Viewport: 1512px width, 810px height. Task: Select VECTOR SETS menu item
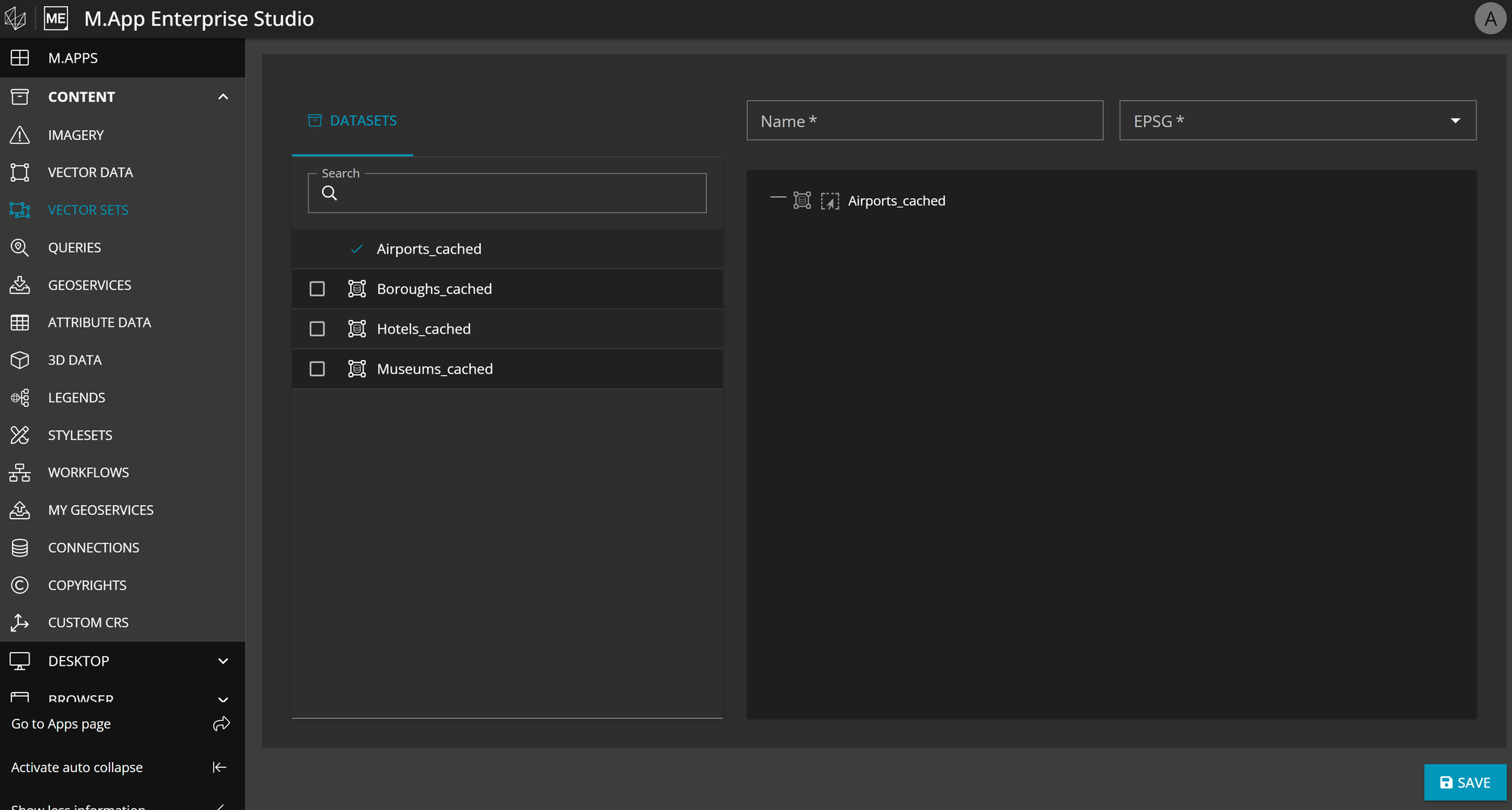(x=88, y=209)
